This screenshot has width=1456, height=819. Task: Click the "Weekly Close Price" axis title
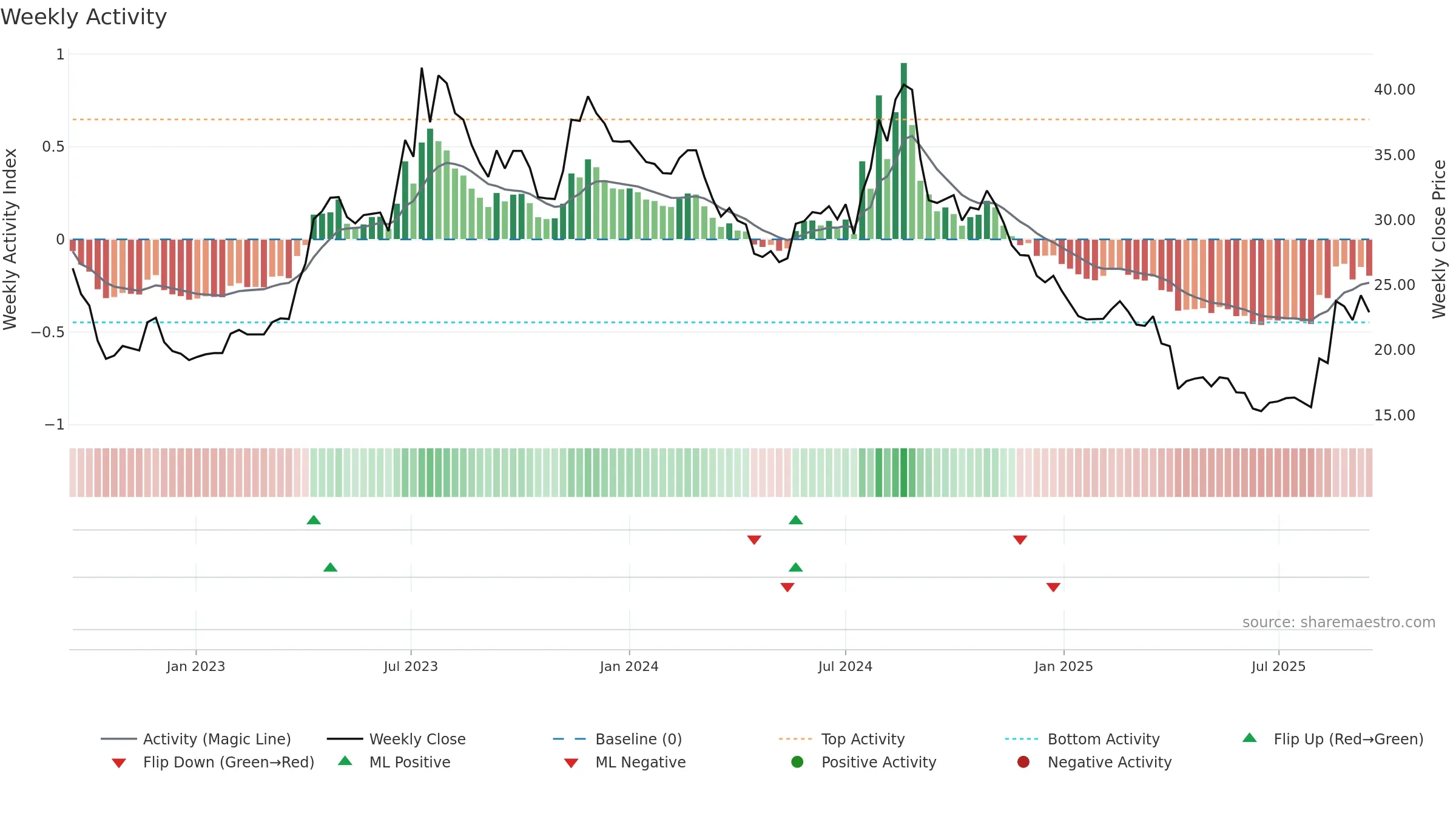click(x=1439, y=239)
